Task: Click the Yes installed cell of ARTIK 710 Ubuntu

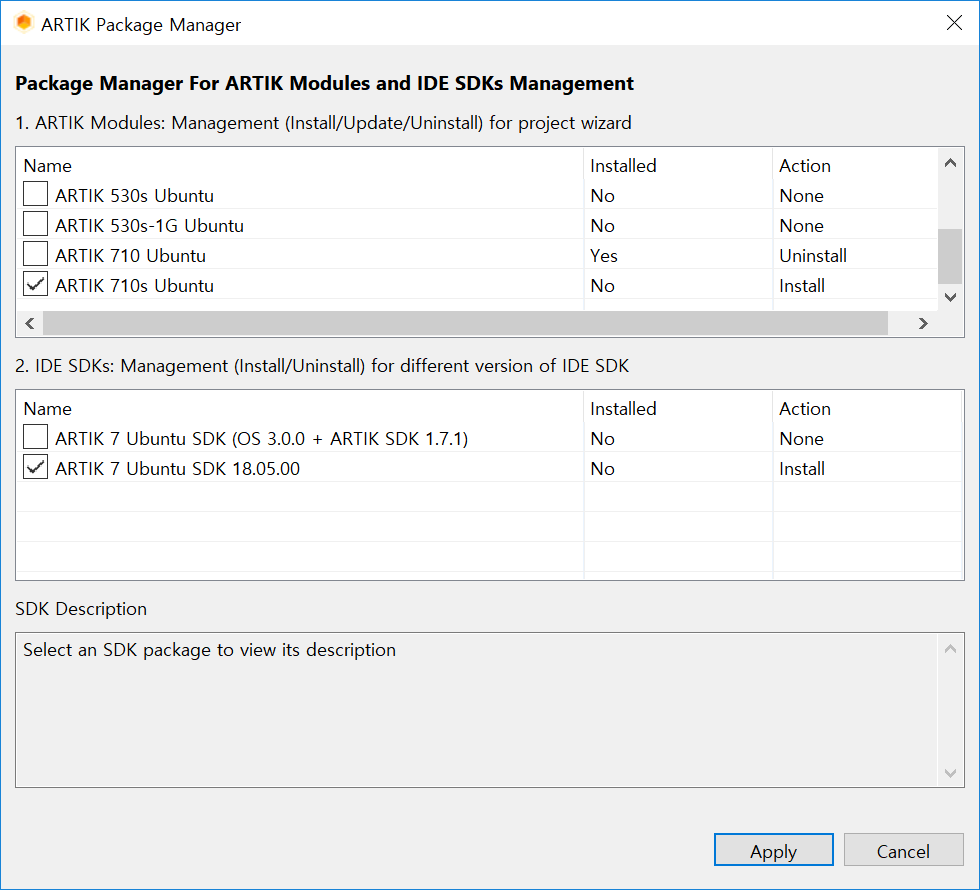Action: point(604,256)
